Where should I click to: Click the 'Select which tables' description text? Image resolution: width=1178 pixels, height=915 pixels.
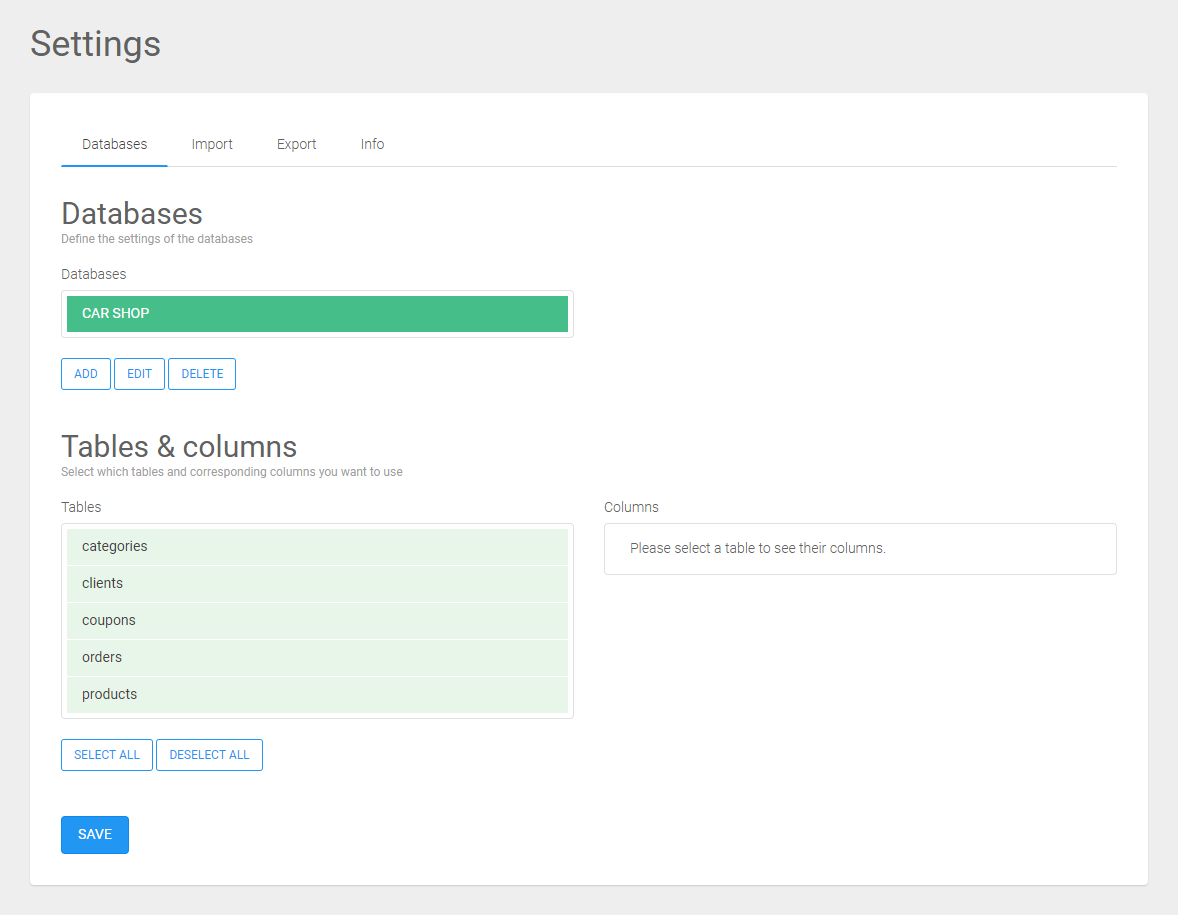[x=231, y=472]
